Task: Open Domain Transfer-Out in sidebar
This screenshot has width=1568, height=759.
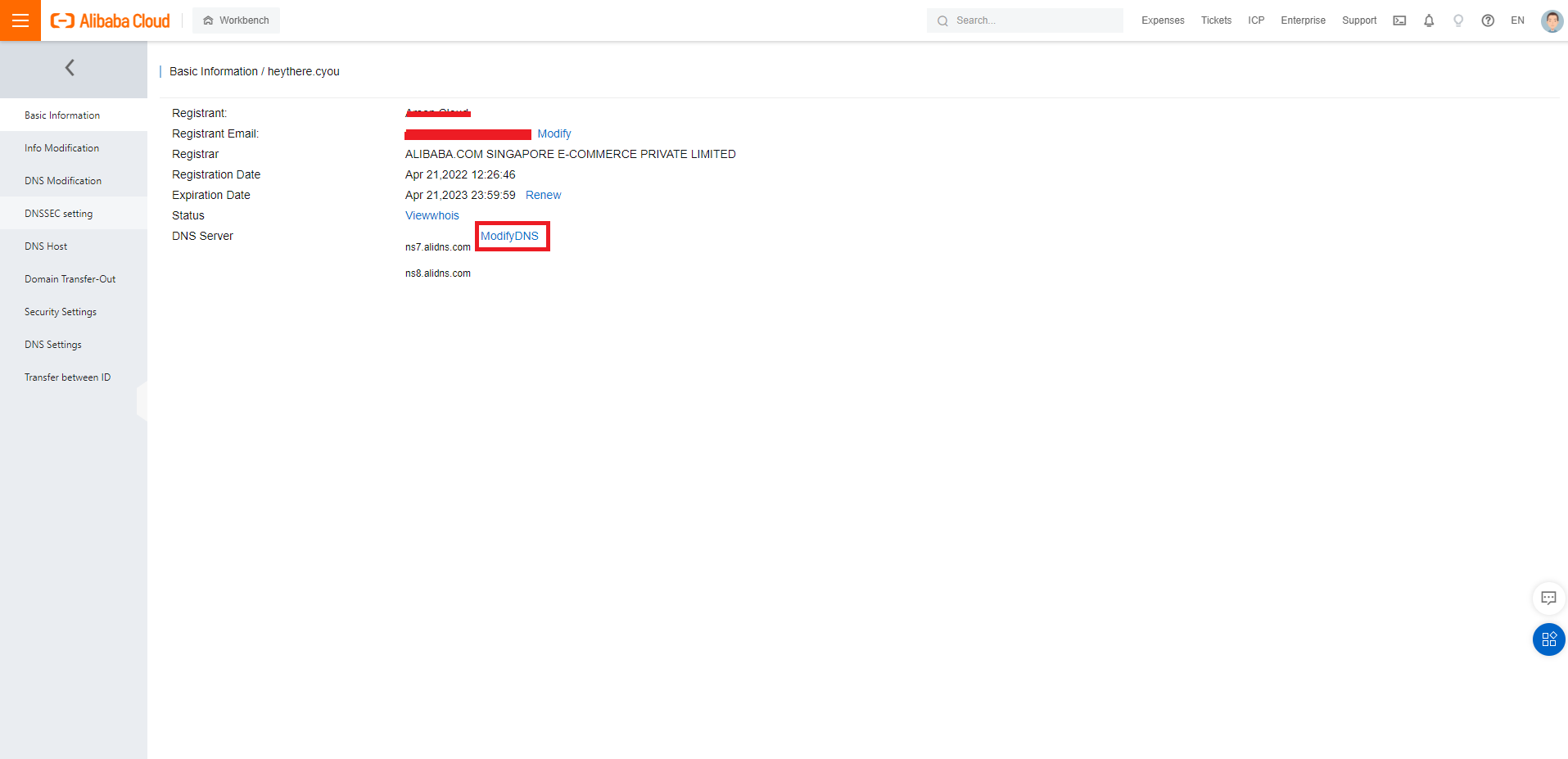Action: (74, 279)
